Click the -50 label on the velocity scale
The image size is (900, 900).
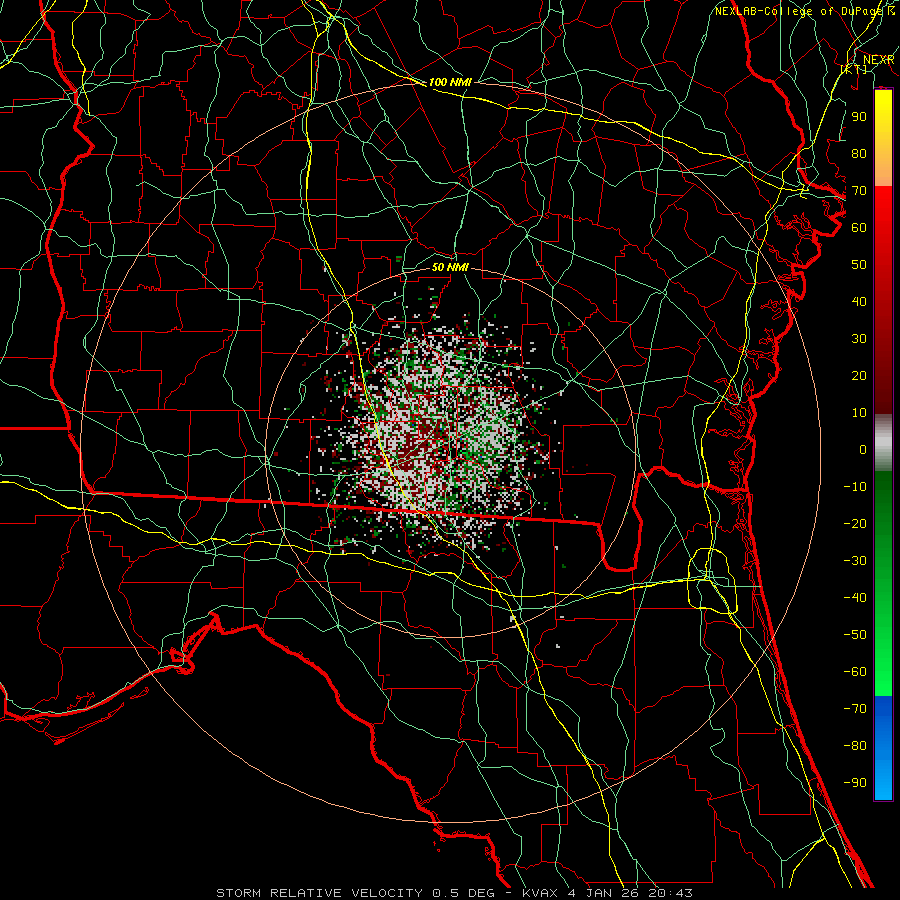click(x=855, y=635)
